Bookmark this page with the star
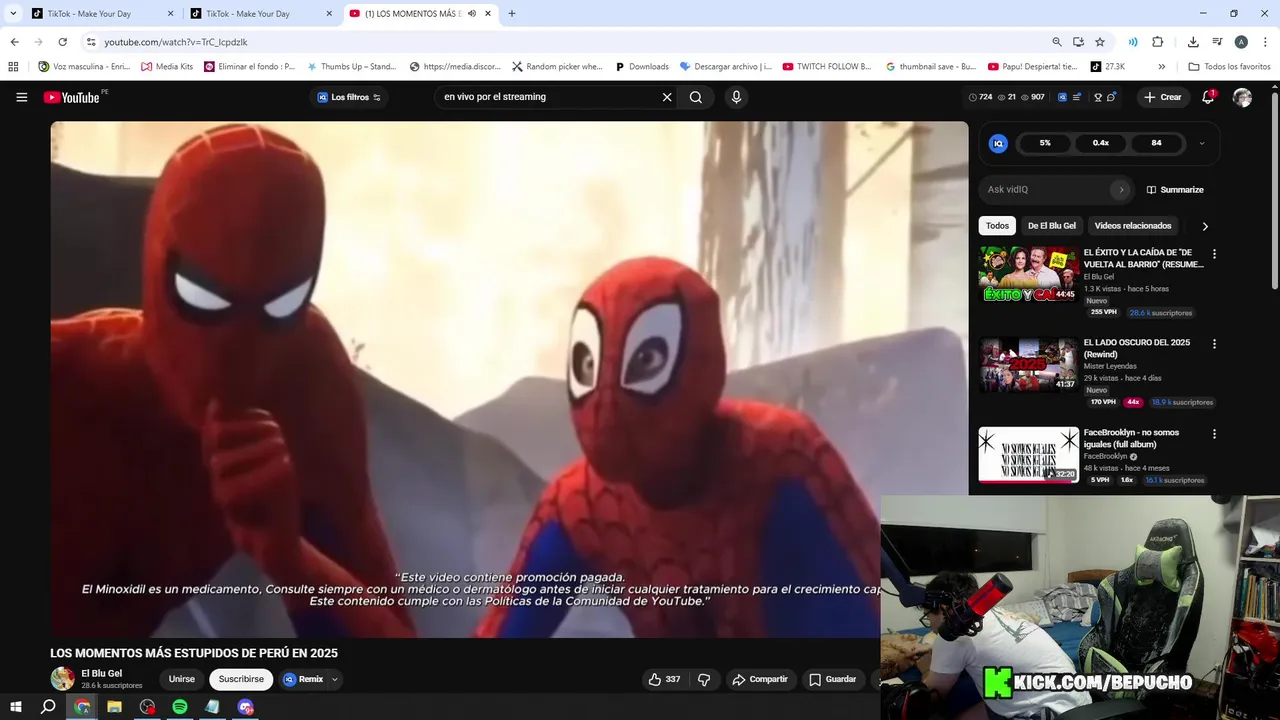This screenshot has height=720, width=1280. click(1100, 42)
